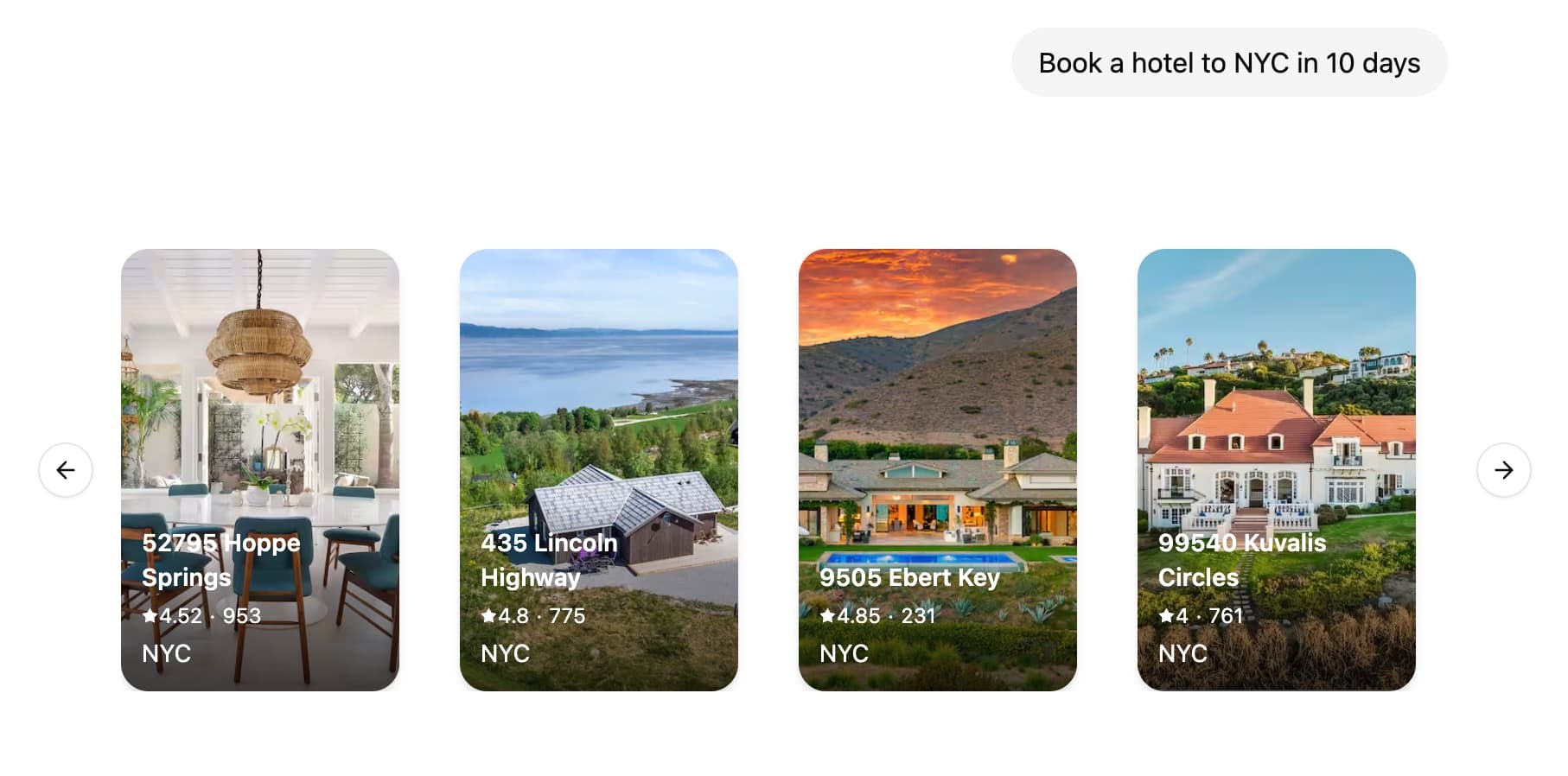Image resolution: width=1568 pixels, height=776 pixels.
Task: Click the 4.8 rating on Lincoln Highway
Action: (x=514, y=616)
